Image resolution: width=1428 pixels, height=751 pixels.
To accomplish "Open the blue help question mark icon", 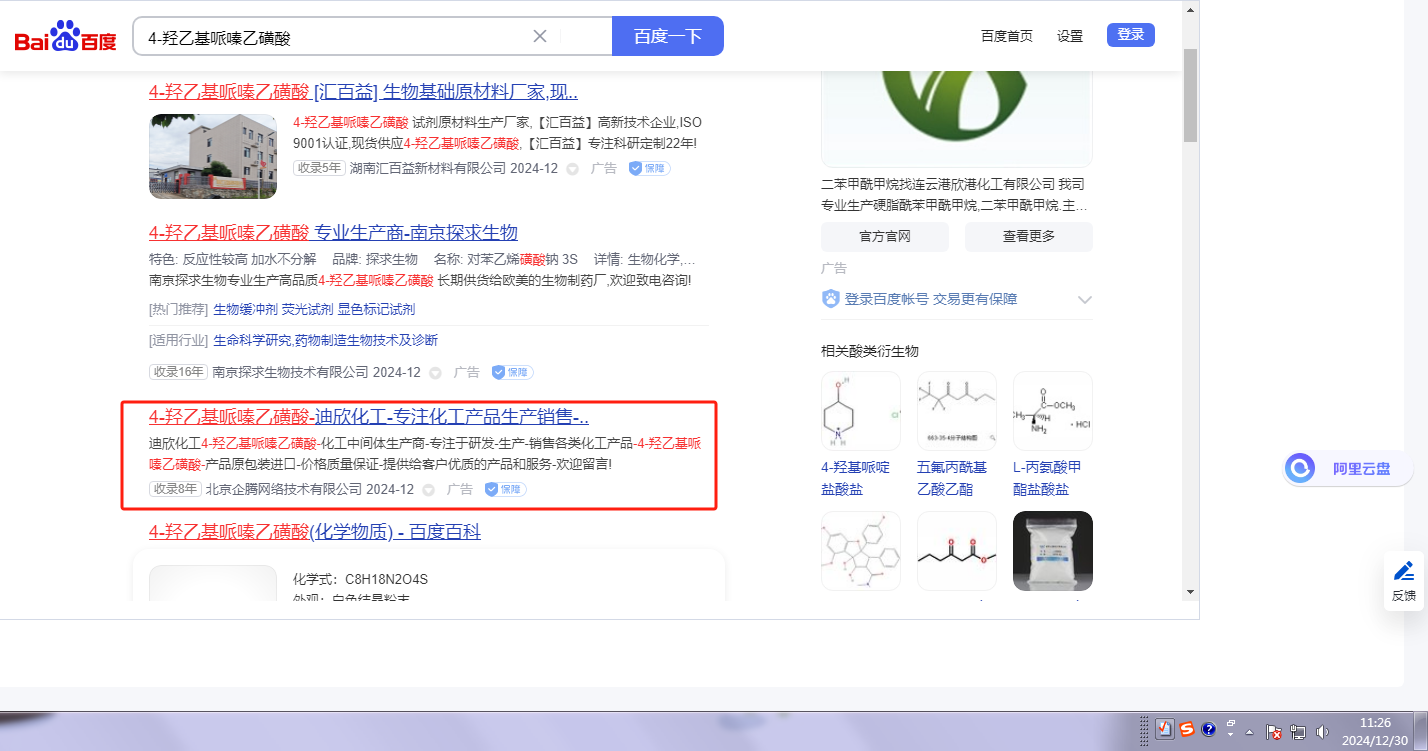I will (x=1208, y=729).
